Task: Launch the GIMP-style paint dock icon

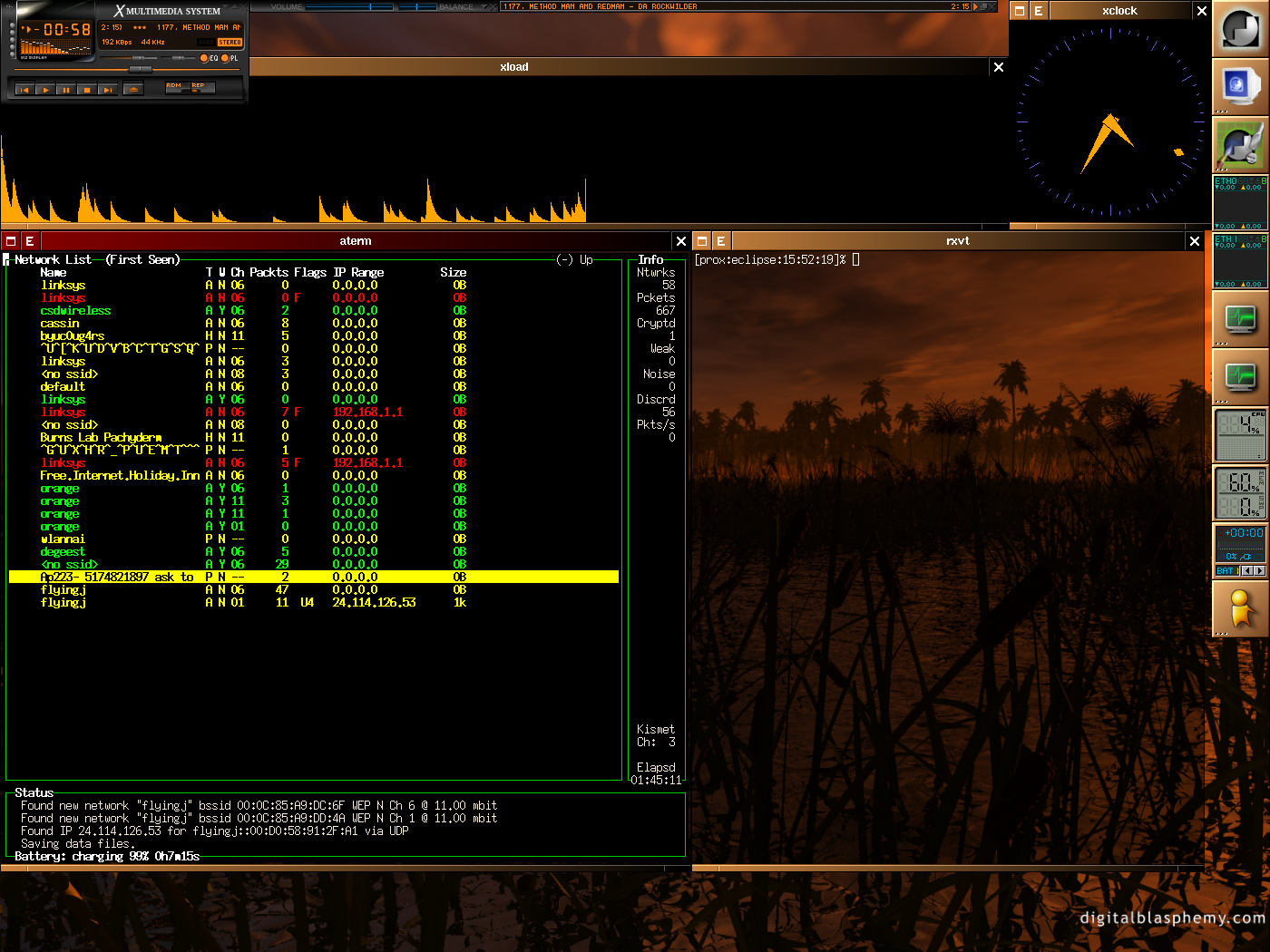Action: [1241, 145]
